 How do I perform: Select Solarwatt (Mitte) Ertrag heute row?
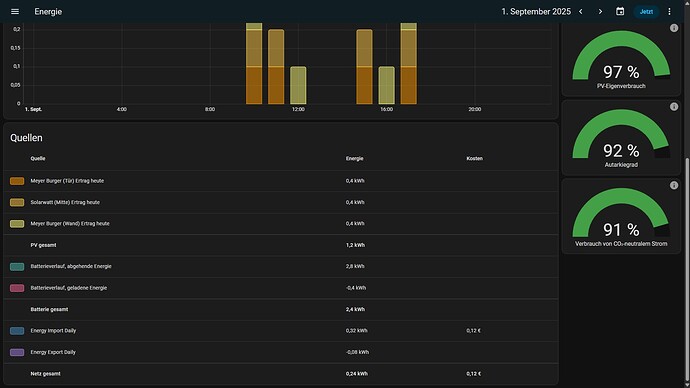coord(281,202)
